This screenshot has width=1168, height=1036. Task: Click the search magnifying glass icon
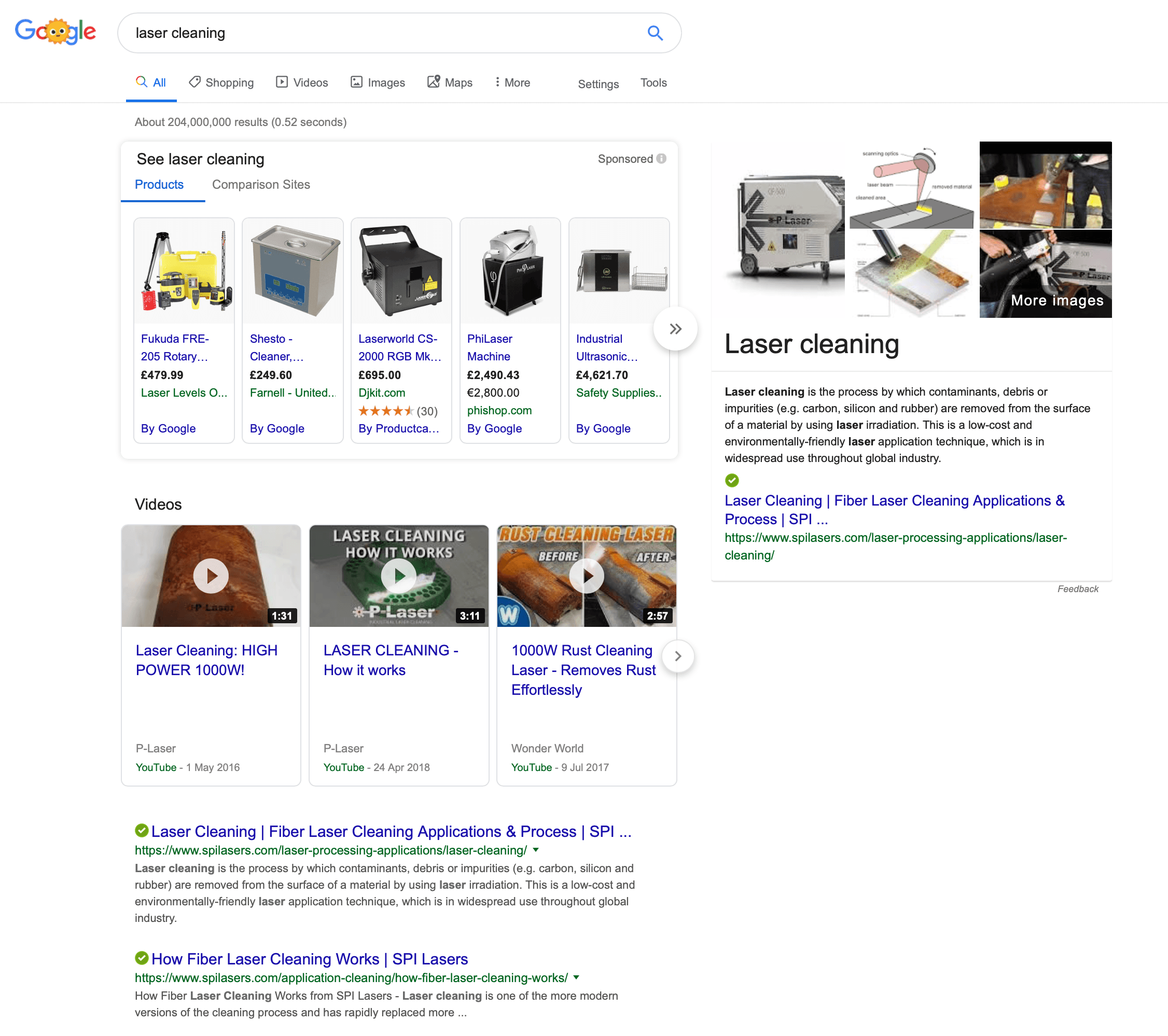click(x=655, y=33)
